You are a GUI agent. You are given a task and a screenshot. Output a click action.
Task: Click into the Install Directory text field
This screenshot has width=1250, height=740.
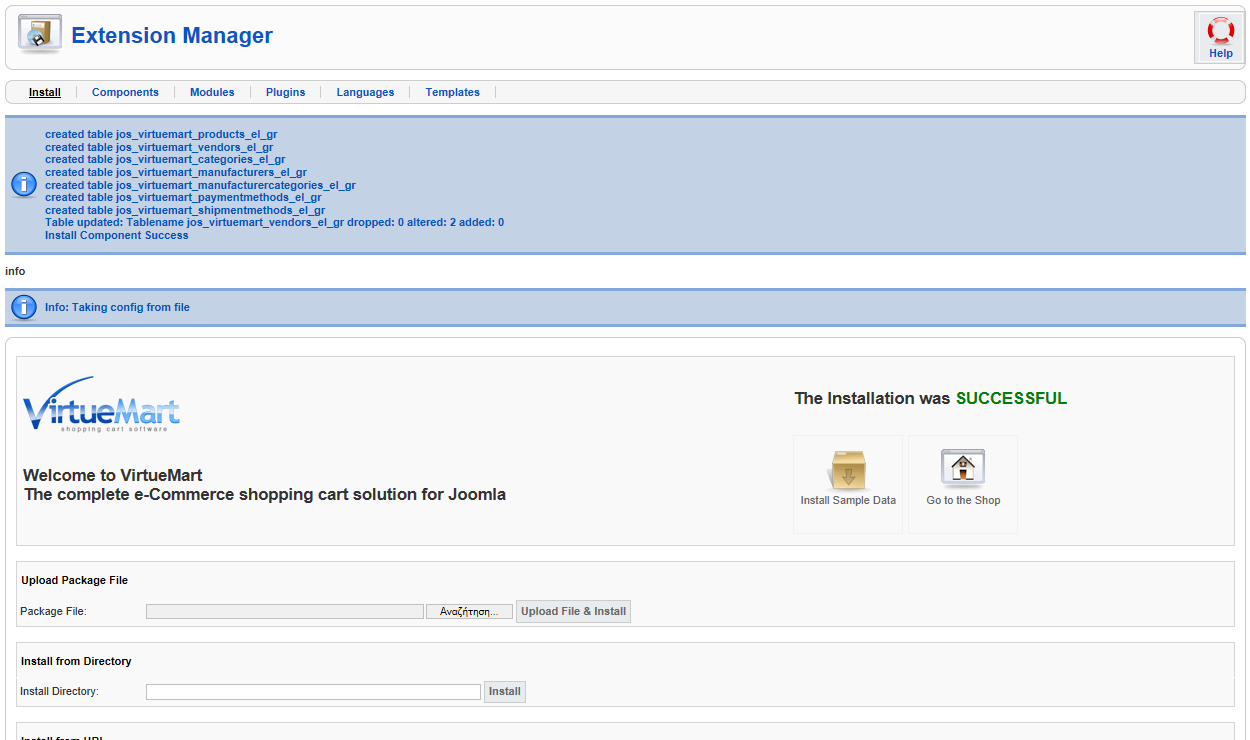(313, 692)
